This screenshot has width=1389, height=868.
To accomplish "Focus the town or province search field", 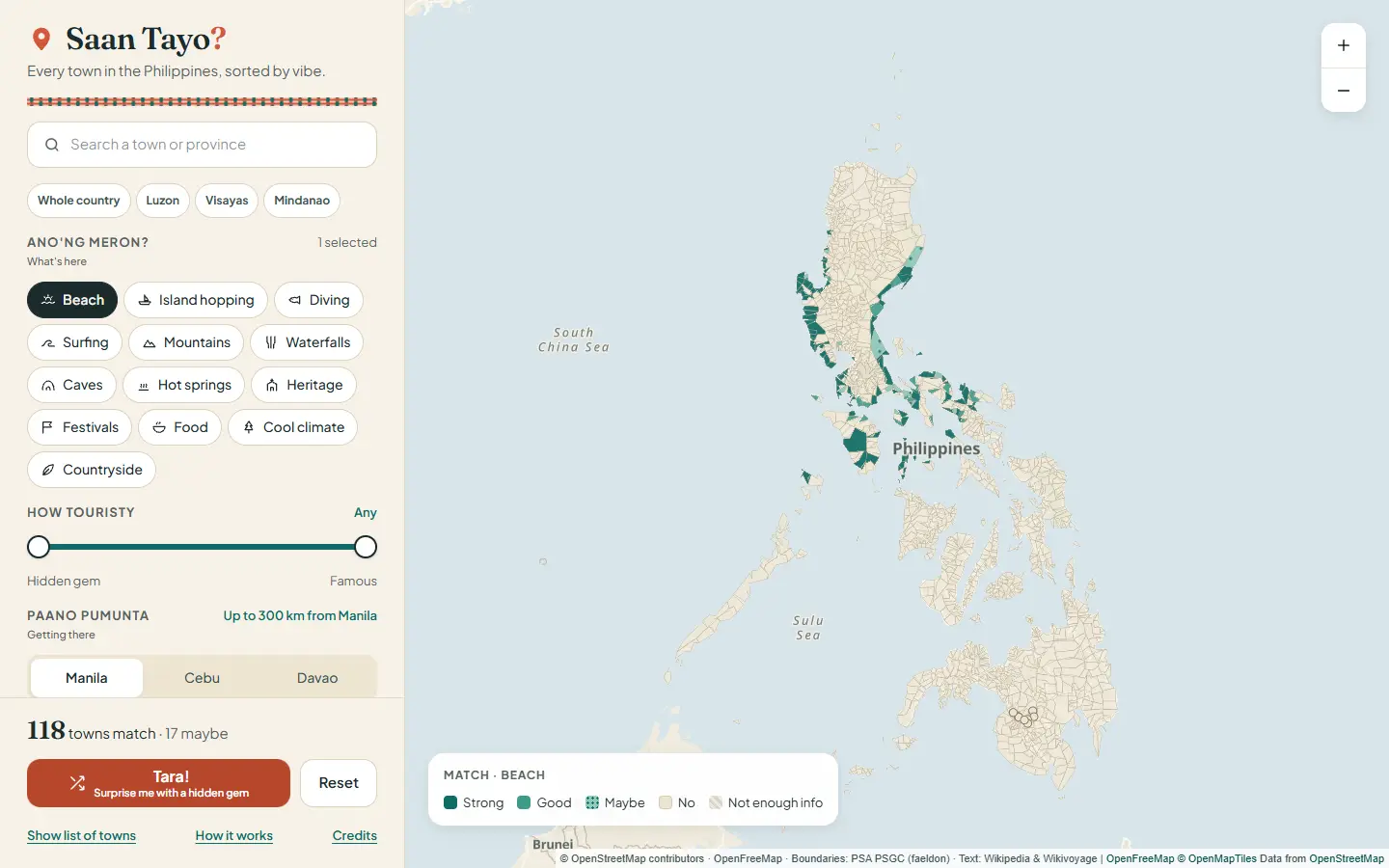I will pos(202,145).
